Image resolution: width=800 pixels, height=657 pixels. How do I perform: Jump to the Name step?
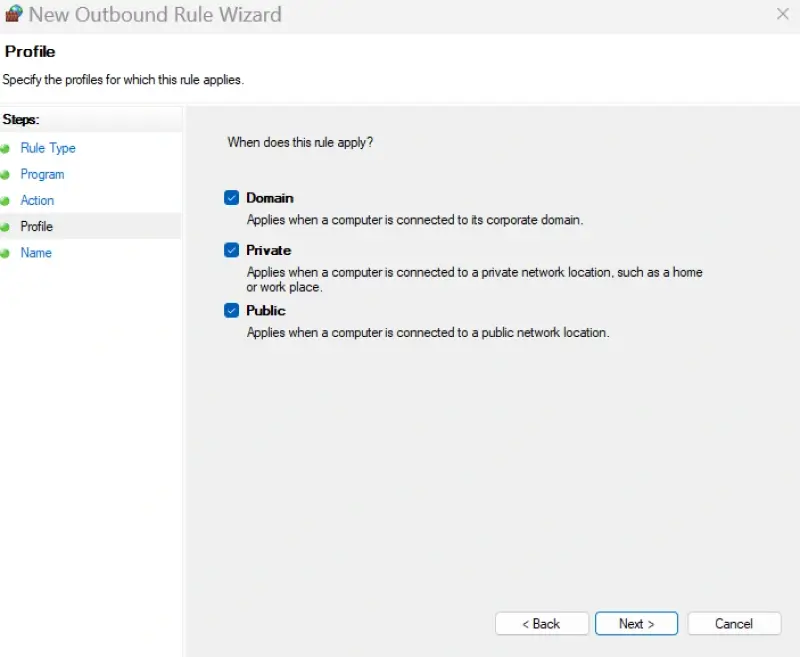[35, 253]
